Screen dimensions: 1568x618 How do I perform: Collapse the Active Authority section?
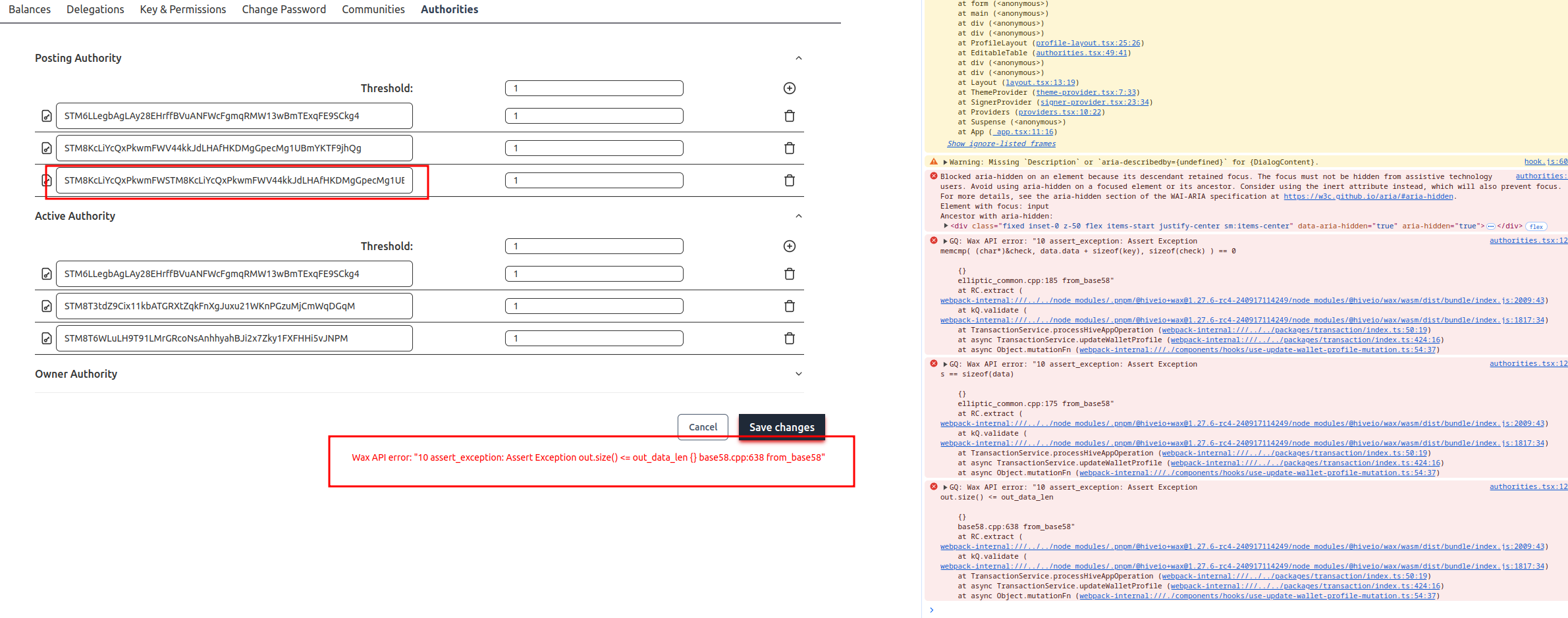[x=798, y=216]
